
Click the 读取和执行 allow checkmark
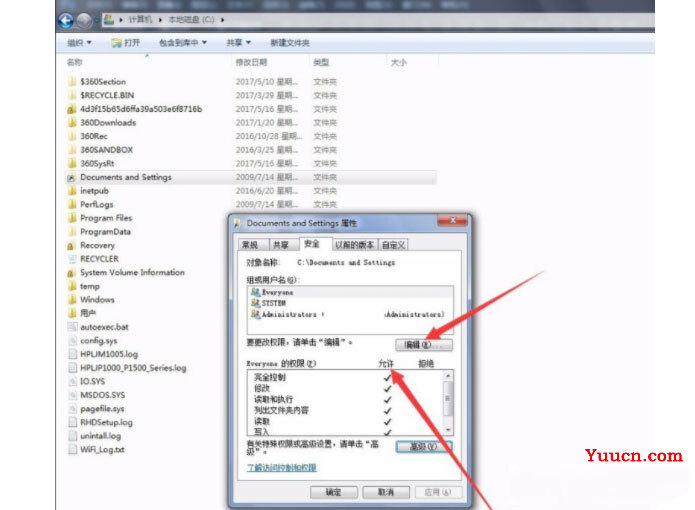387,400
